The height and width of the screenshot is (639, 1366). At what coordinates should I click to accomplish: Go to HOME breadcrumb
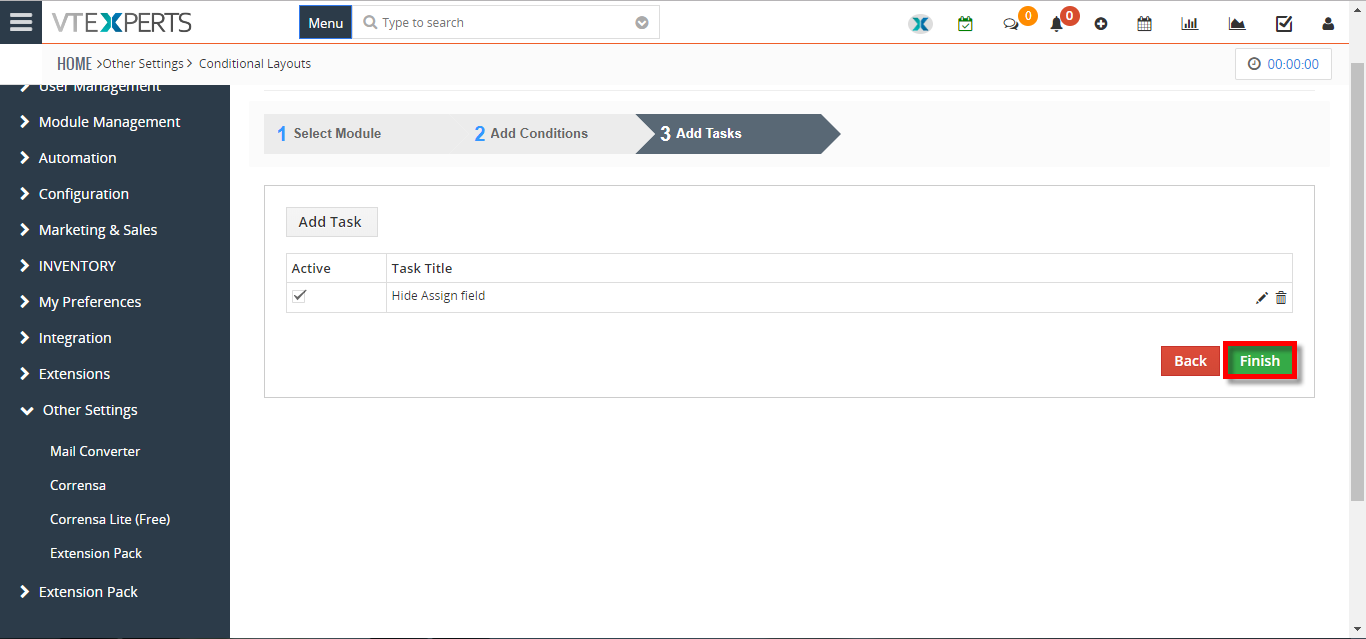pos(74,64)
